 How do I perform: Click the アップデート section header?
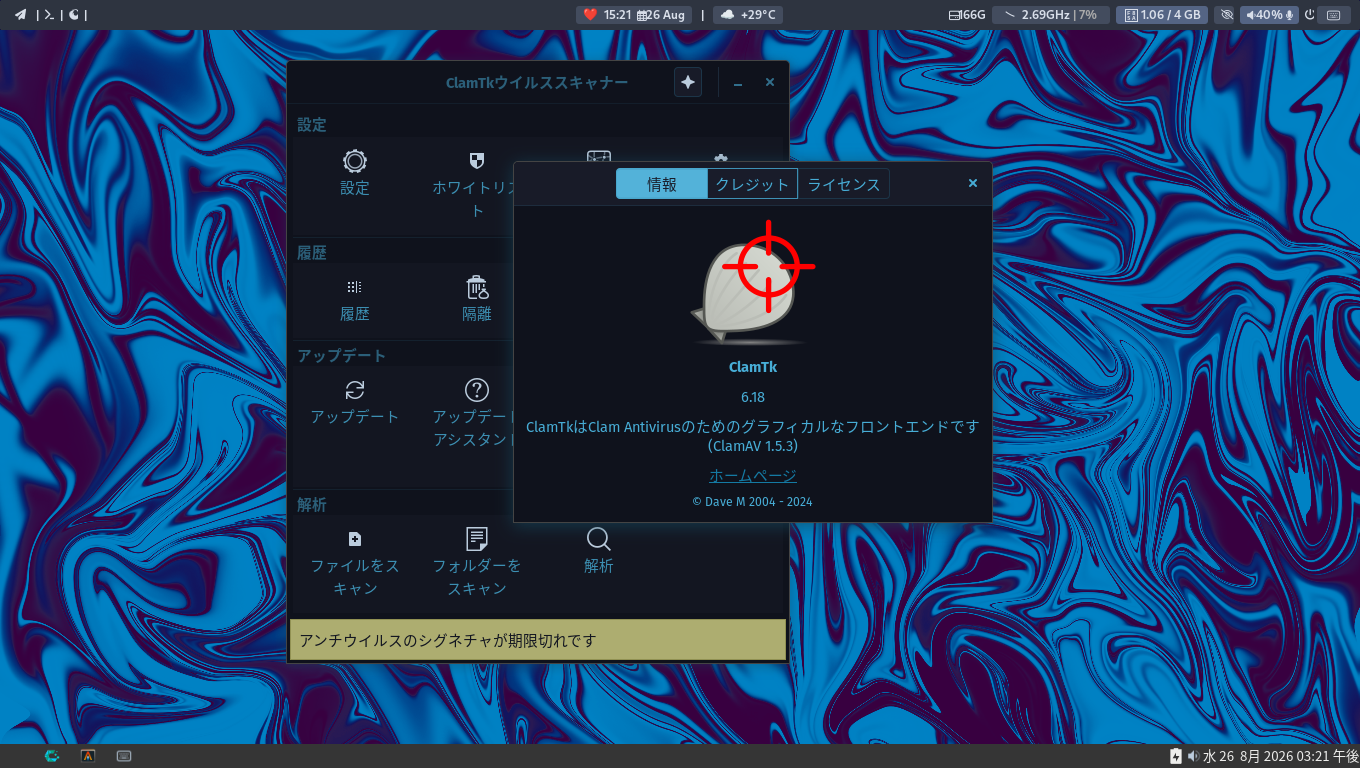(x=342, y=356)
